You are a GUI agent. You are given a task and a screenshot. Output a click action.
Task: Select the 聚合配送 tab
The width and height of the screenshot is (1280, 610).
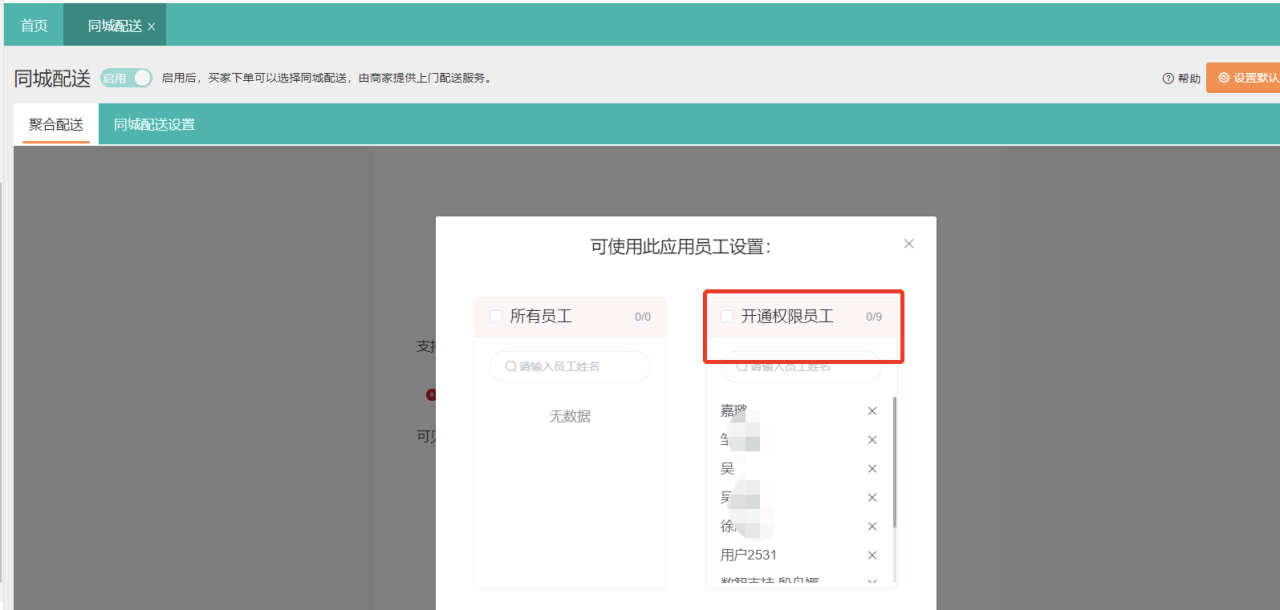[56, 125]
